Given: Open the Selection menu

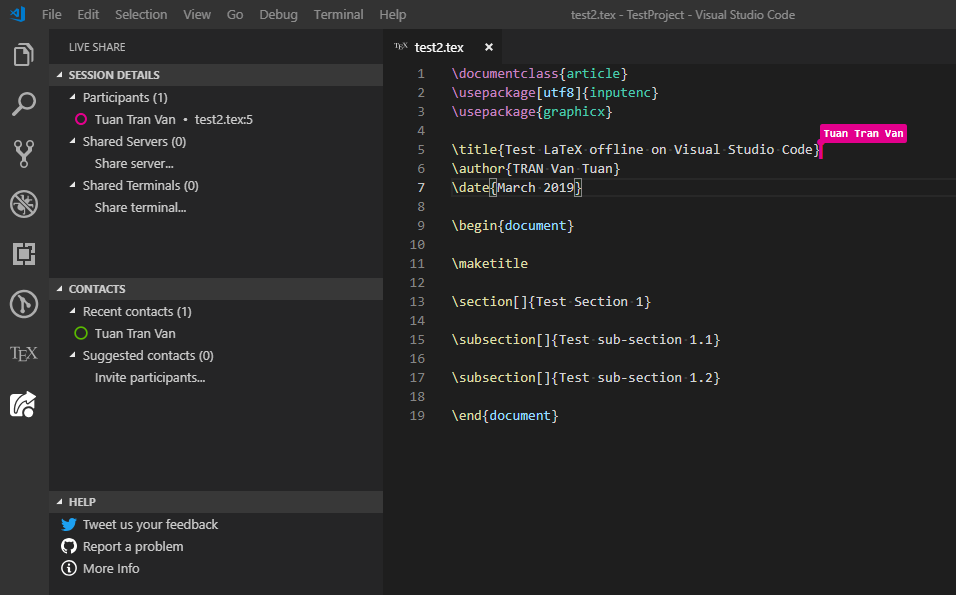Looking at the screenshot, I should [141, 15].
